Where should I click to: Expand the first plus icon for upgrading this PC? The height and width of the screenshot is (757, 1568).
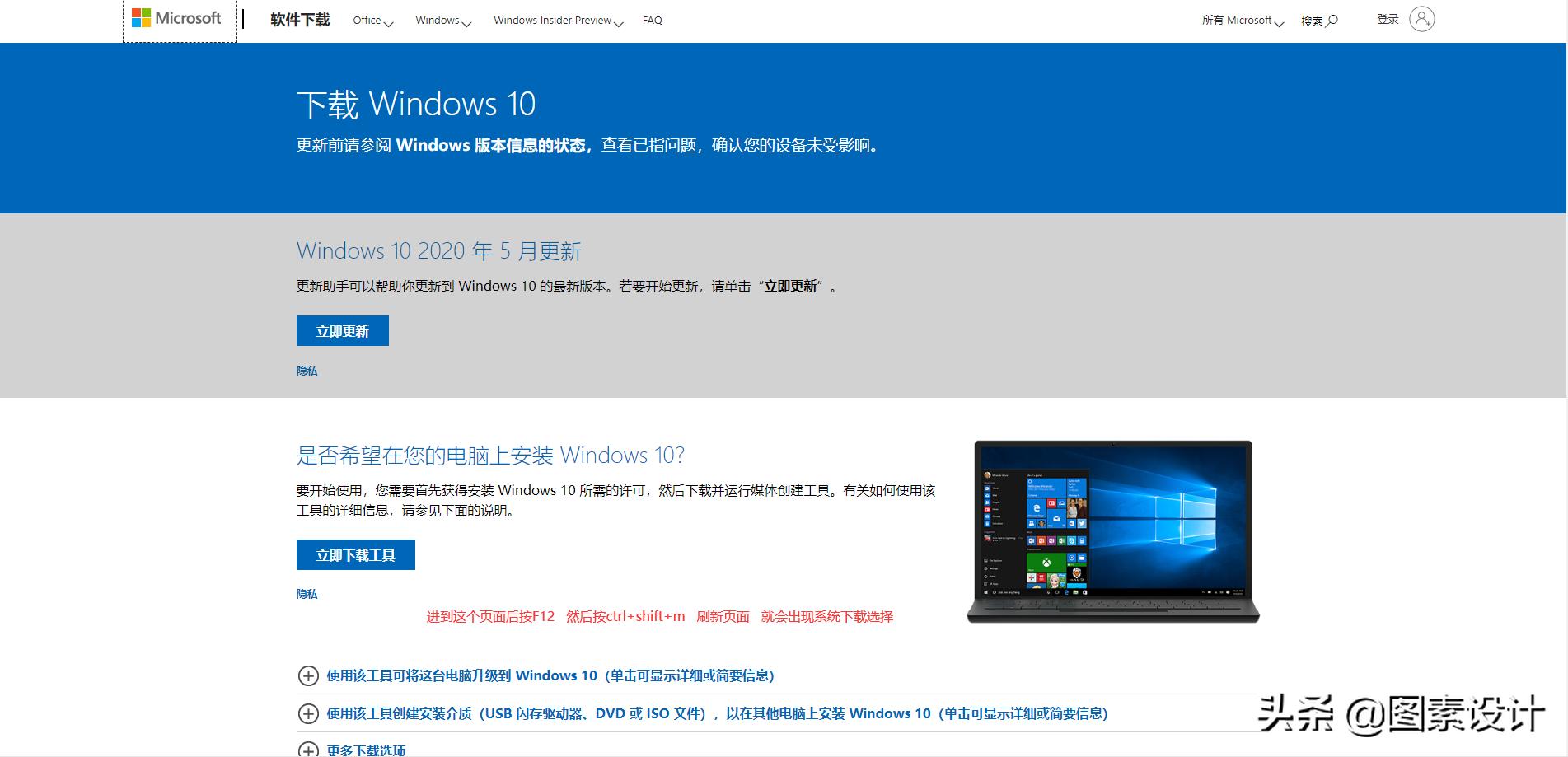308,675
